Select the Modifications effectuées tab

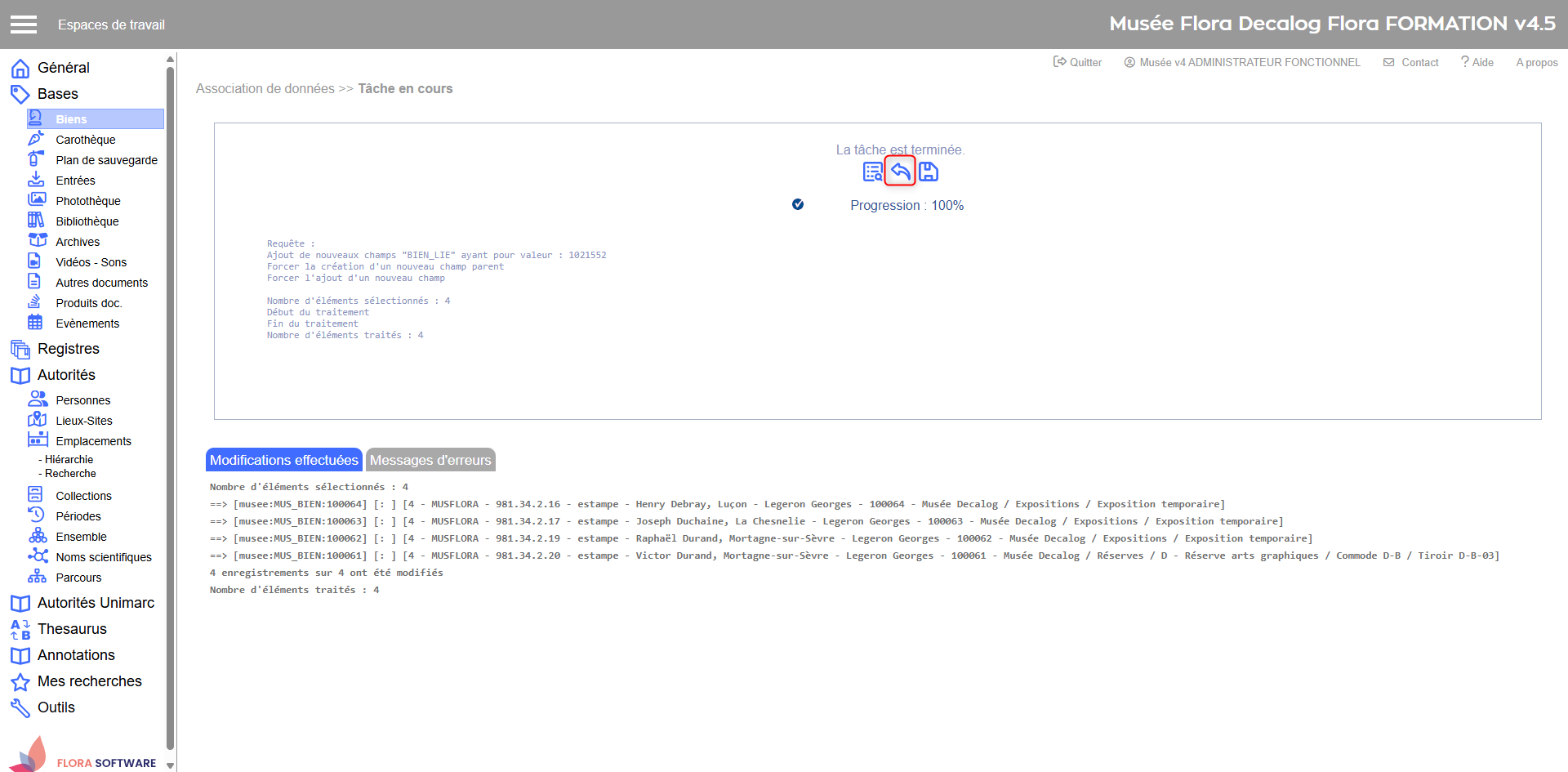click(283, 460)
